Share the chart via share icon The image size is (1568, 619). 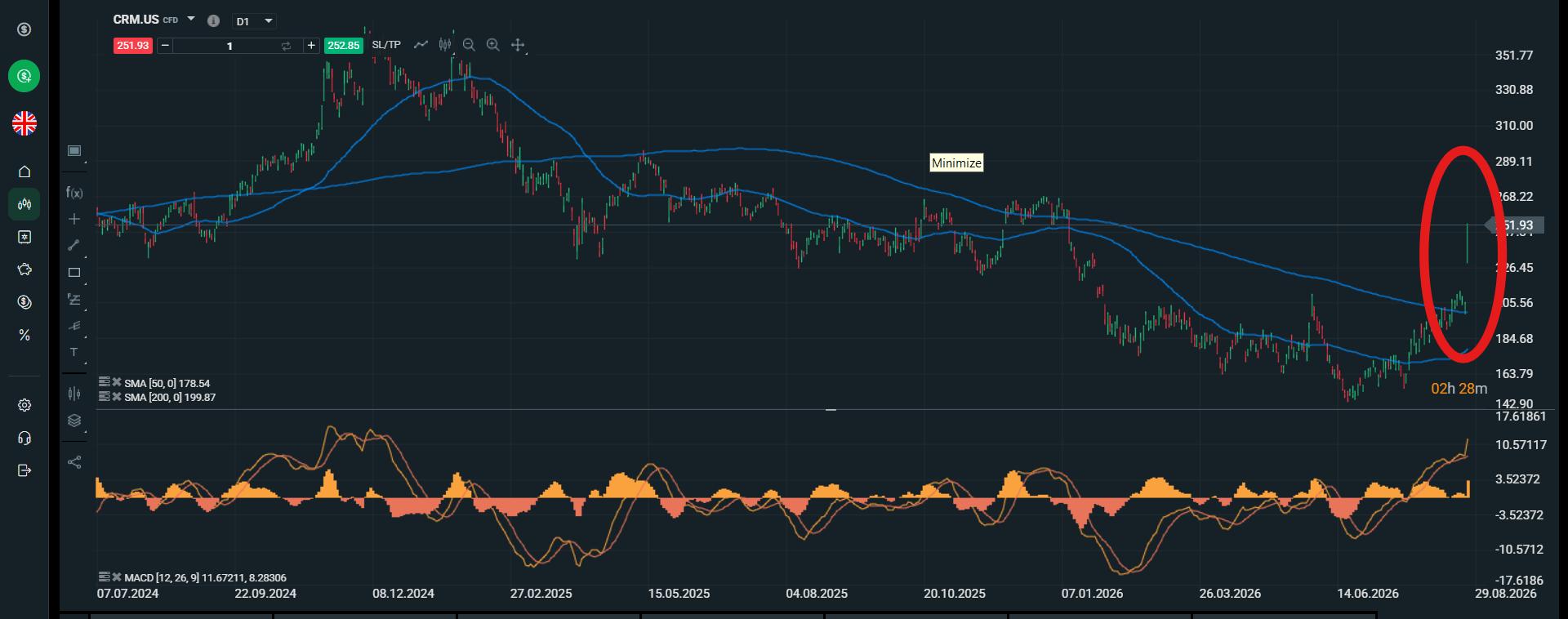pyautogui.click(x=74, y=462)
